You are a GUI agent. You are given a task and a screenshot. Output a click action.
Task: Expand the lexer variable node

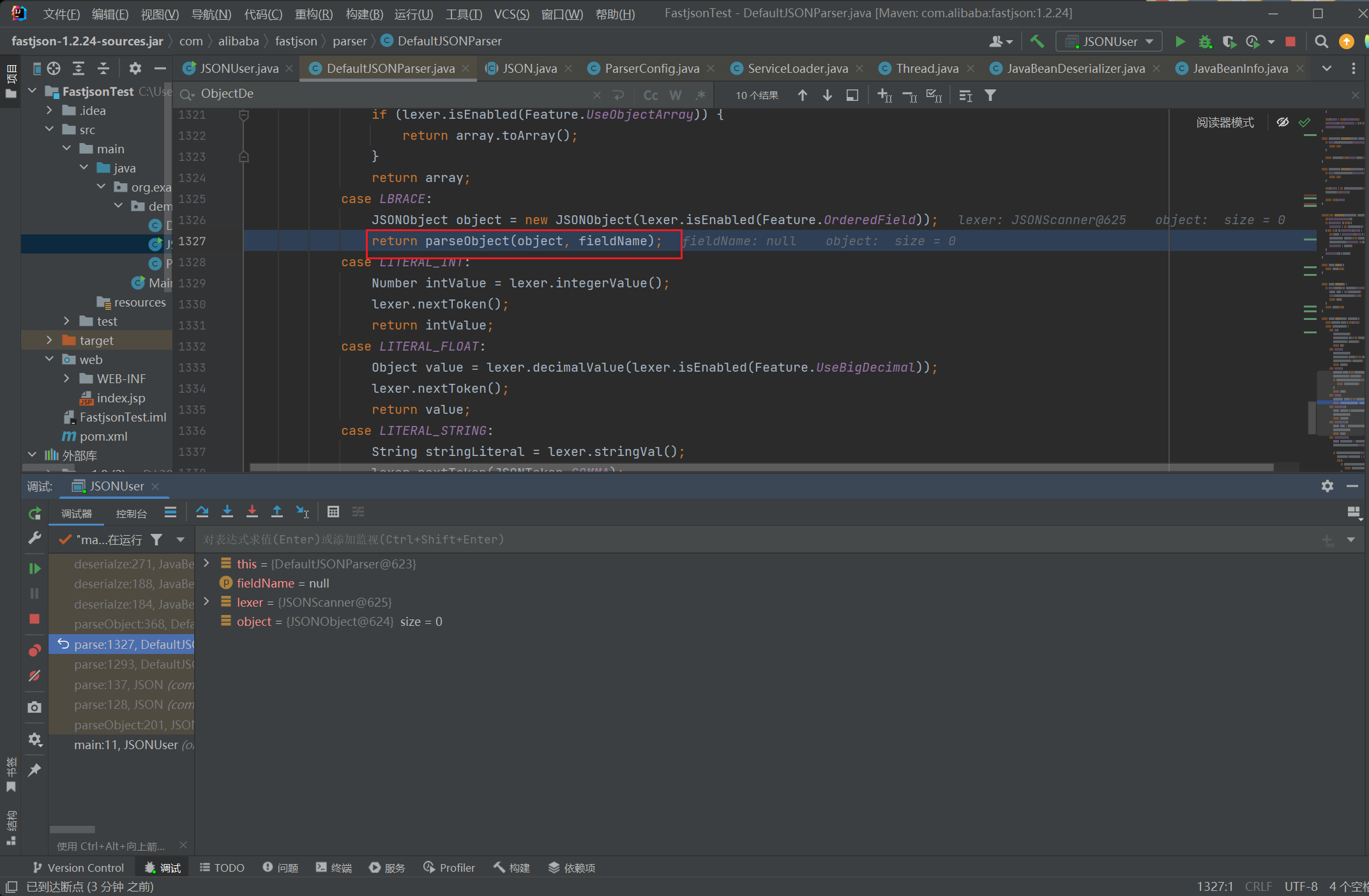[x=206, y=602]
